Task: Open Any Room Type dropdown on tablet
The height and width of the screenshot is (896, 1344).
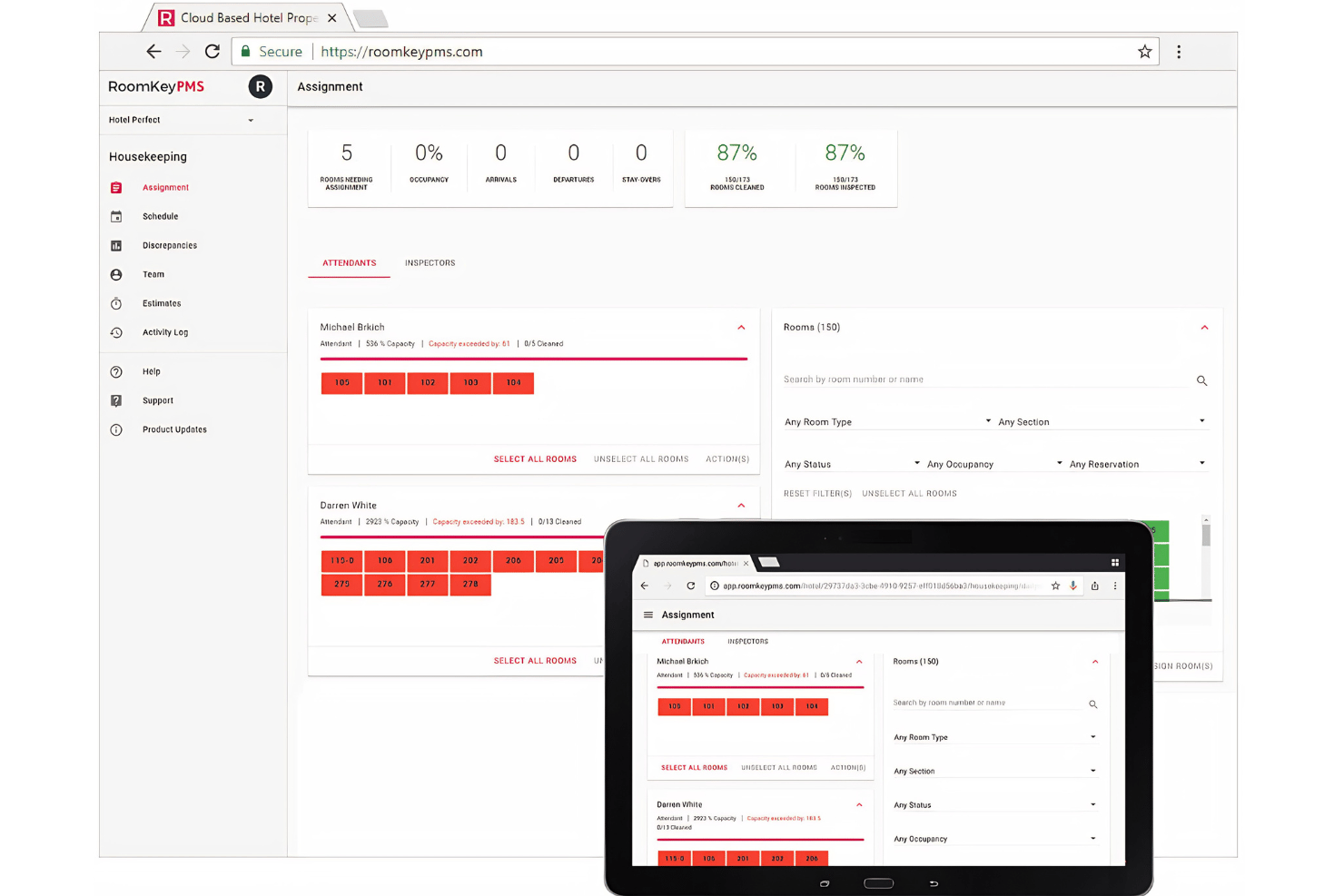Action: click(994, 737)
